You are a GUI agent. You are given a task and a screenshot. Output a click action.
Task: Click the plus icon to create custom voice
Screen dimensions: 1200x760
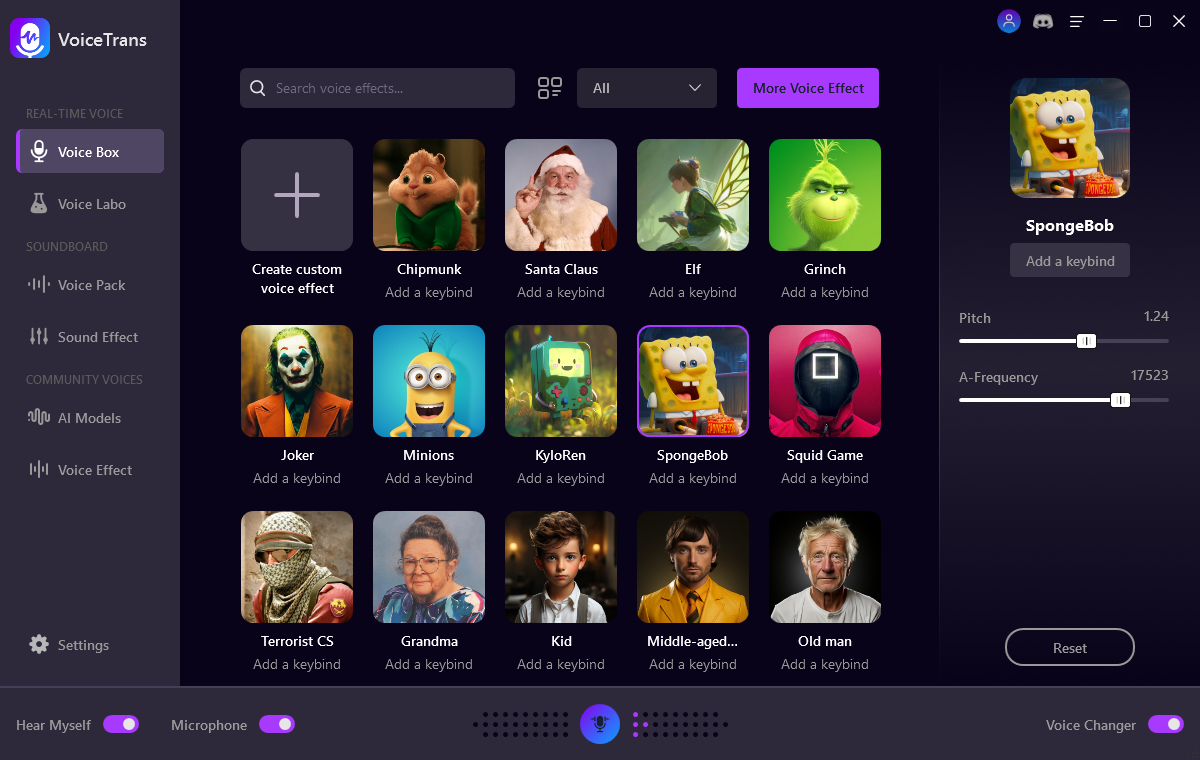(297, 195)
